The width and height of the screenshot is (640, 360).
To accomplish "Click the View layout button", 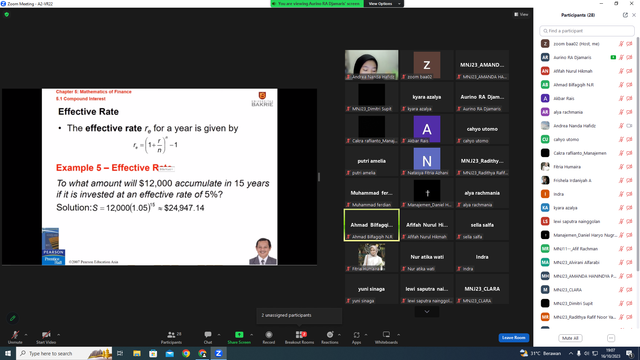I will coord(521,14).
